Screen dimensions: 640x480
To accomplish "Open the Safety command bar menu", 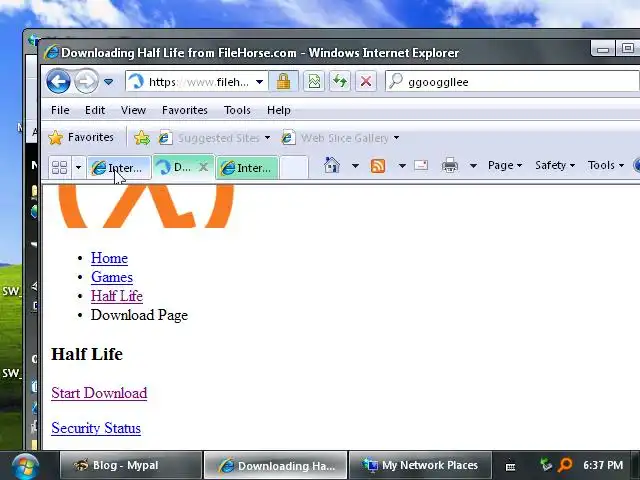I will pos(555,165).
